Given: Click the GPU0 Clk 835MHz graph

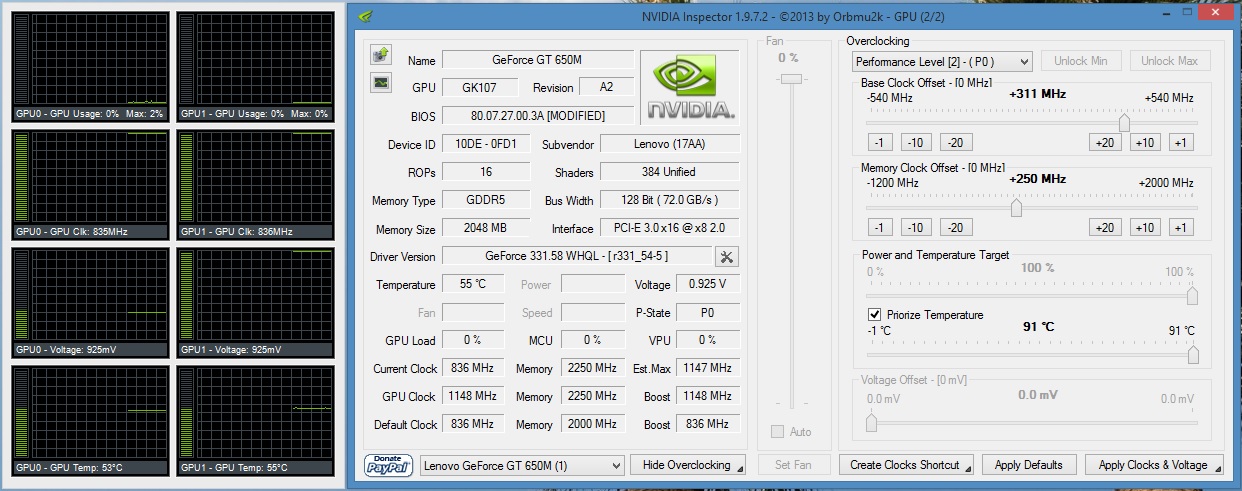Looking at the screenshot, I should [89, 184].
